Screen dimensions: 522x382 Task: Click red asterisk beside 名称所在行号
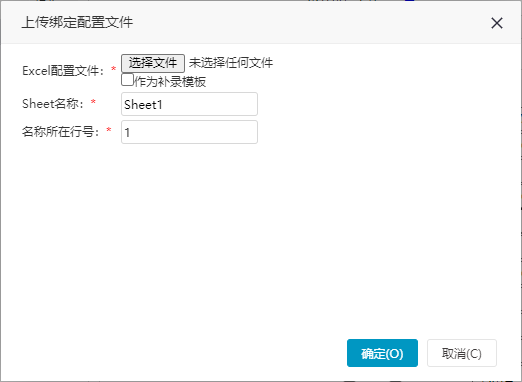tap(109, 130)
